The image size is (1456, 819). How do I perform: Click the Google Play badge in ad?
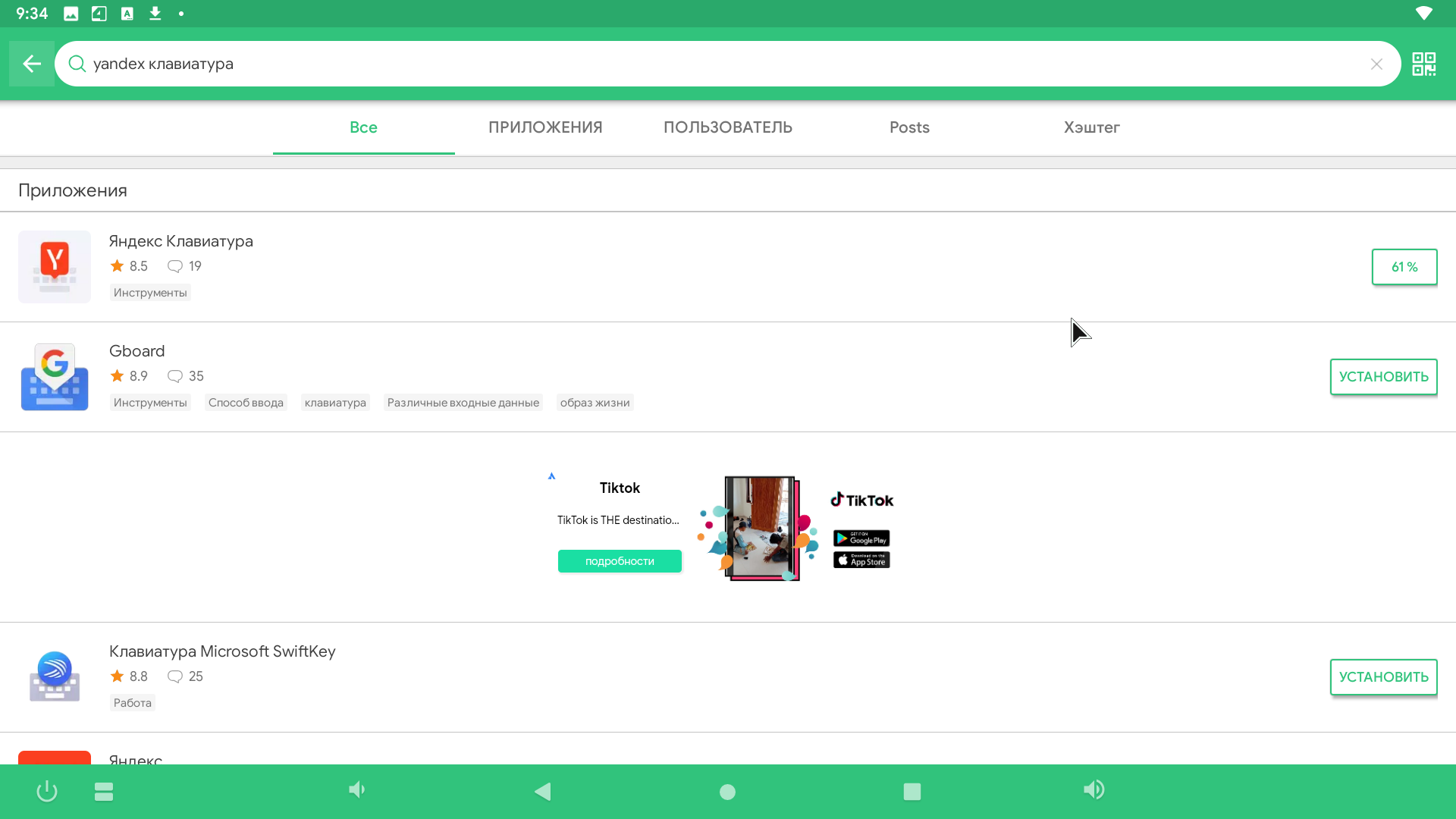click(861, 538)
